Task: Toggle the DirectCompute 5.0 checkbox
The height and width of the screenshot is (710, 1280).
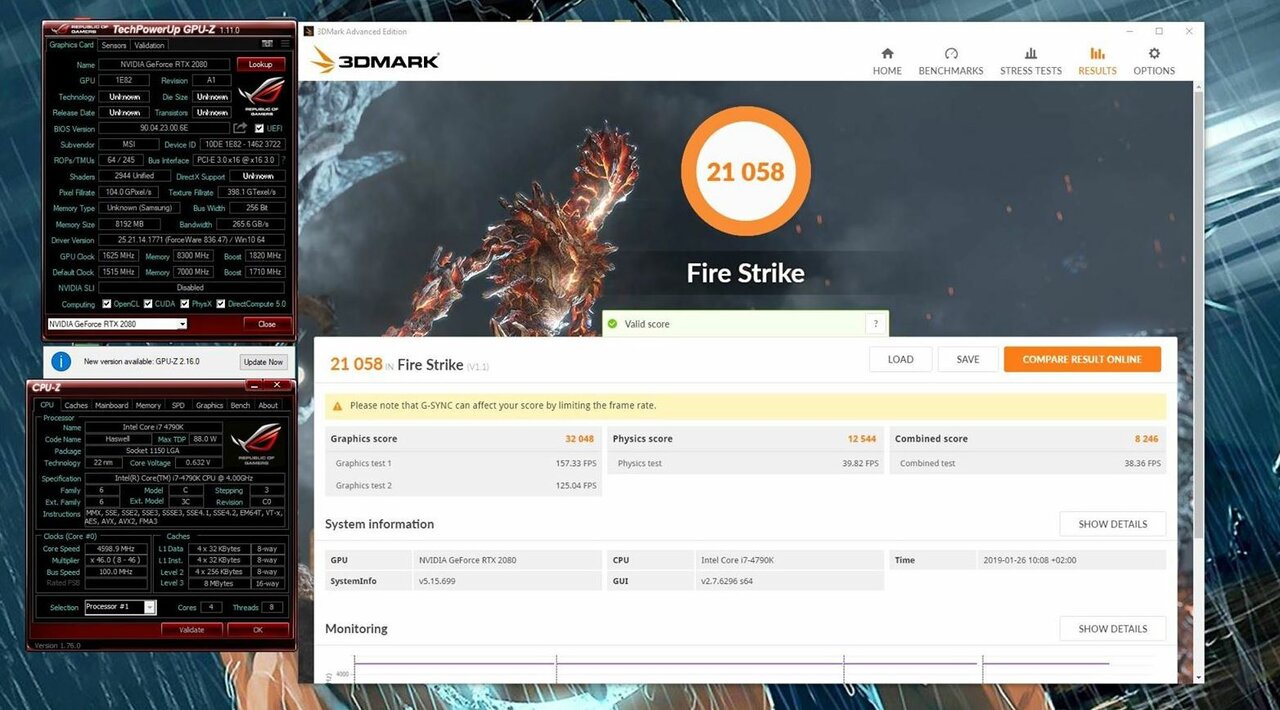Action: pyautogui.click(x=221, y=304)
